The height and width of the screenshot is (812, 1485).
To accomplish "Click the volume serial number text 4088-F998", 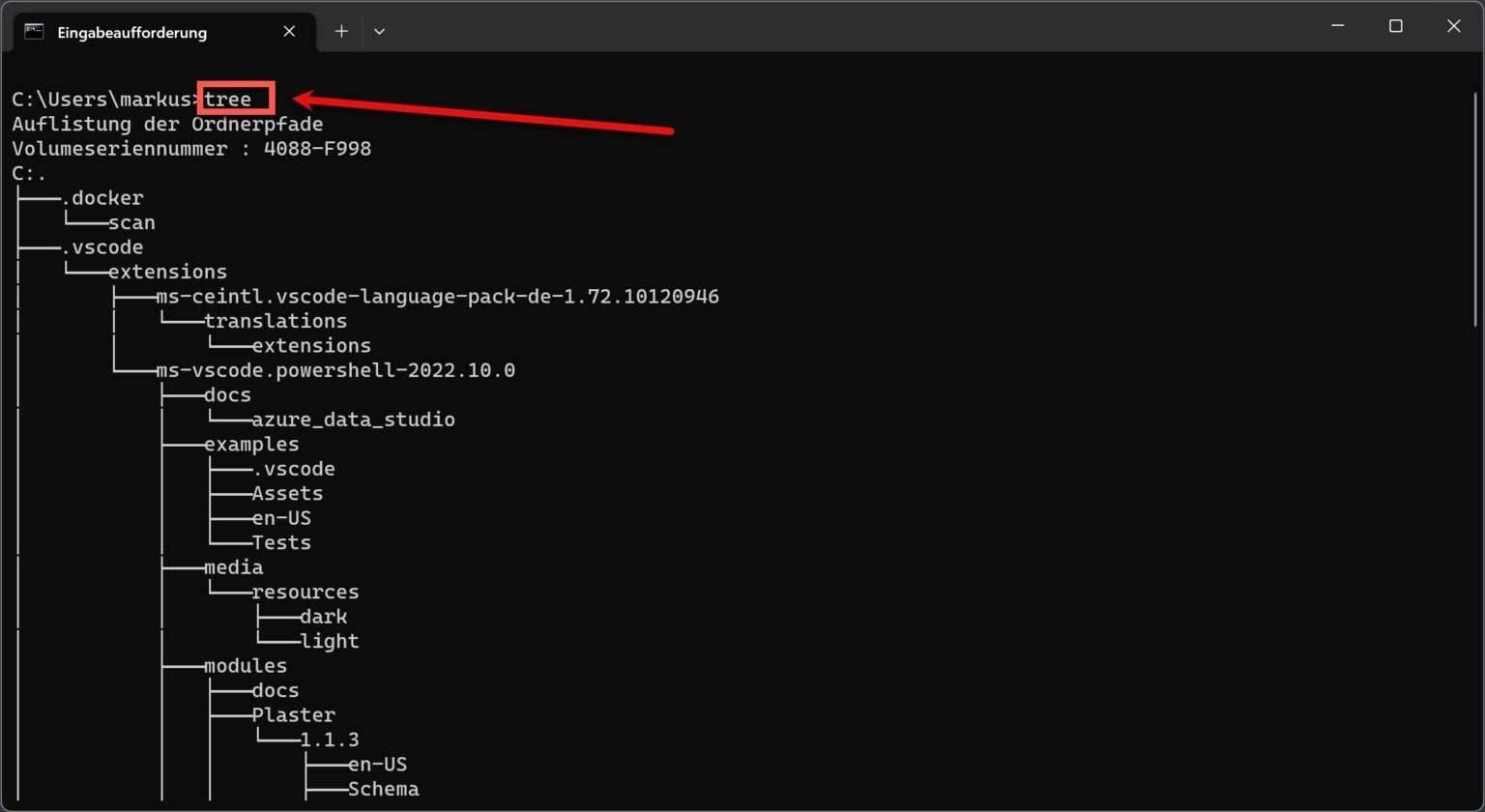I will click(x=318, y=148).
